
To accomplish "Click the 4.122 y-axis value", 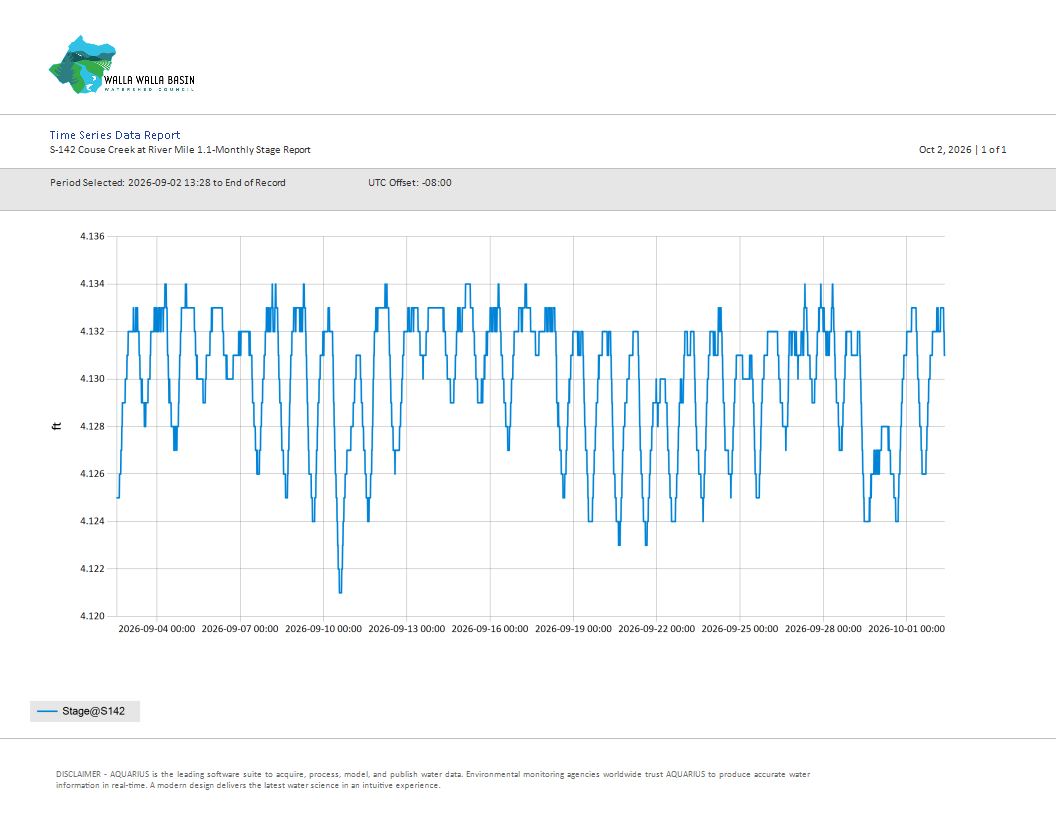I will (92, 569).
